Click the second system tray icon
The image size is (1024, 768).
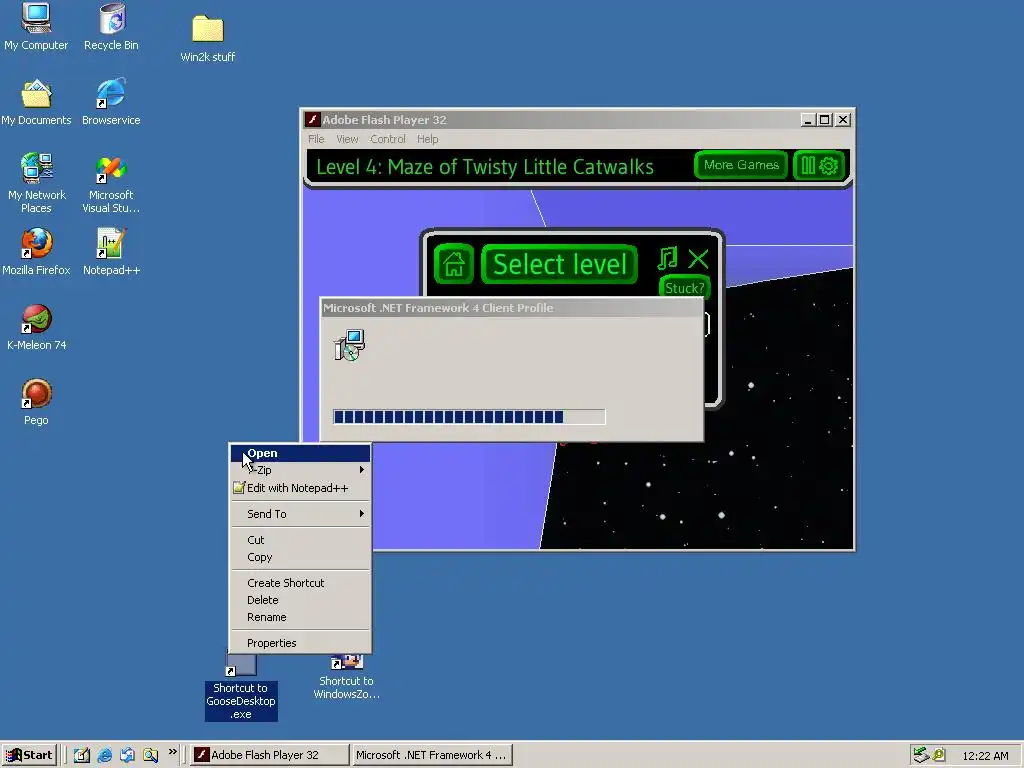(x=938, y=755)
